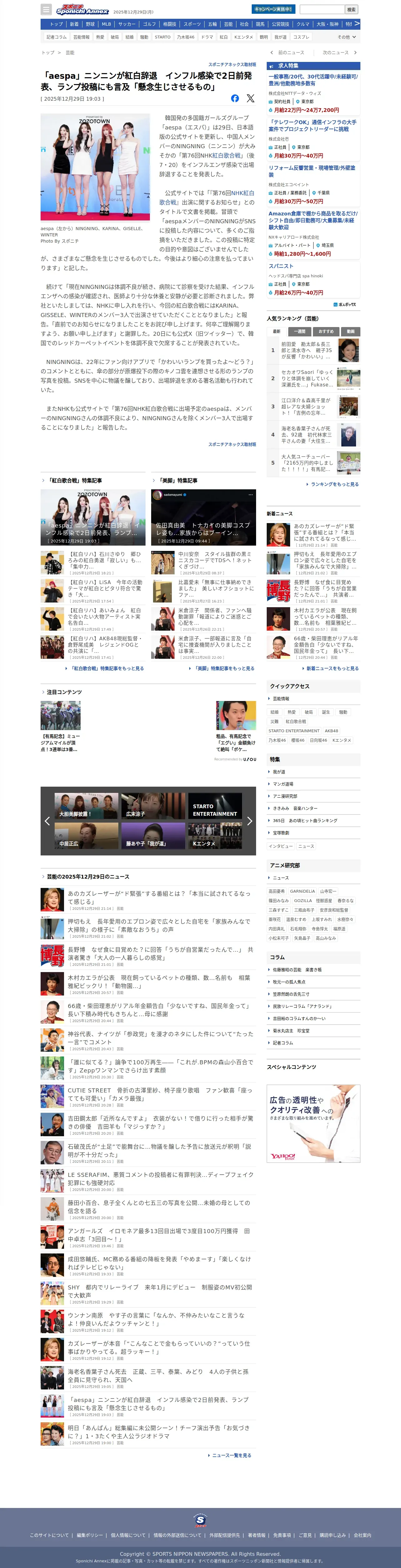This screenshot has height=1568, width=401.
Task: Open rank 1 前田愛 ranking article
Action: coord(314,350)
